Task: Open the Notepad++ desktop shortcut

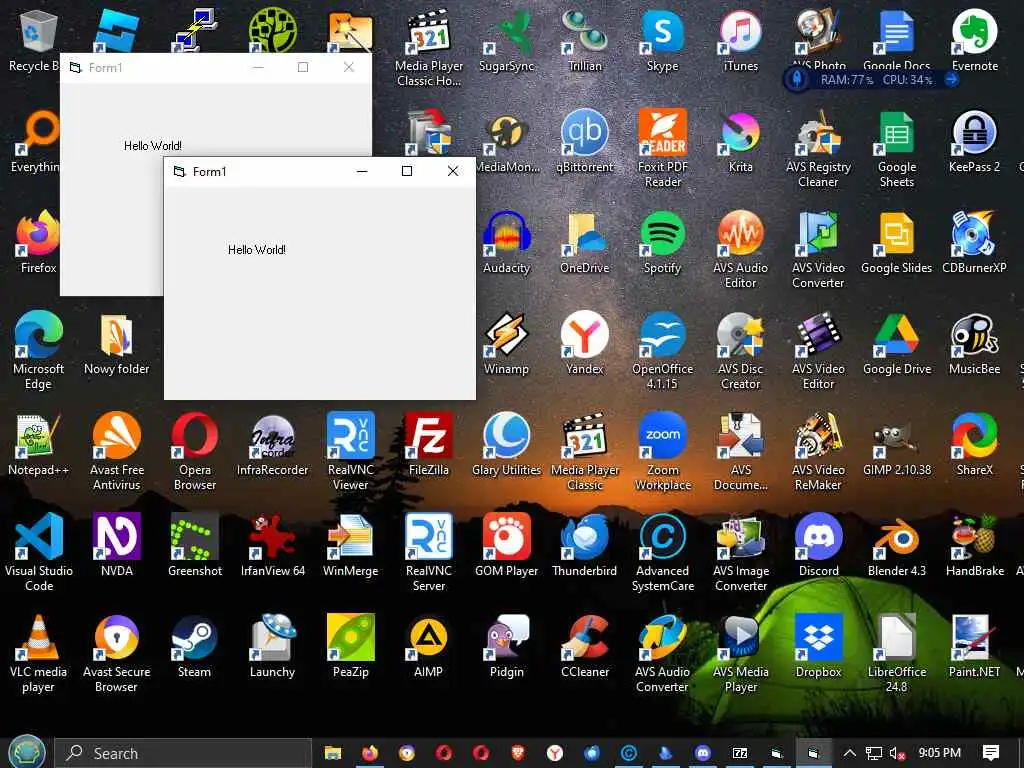Action: 38,445
